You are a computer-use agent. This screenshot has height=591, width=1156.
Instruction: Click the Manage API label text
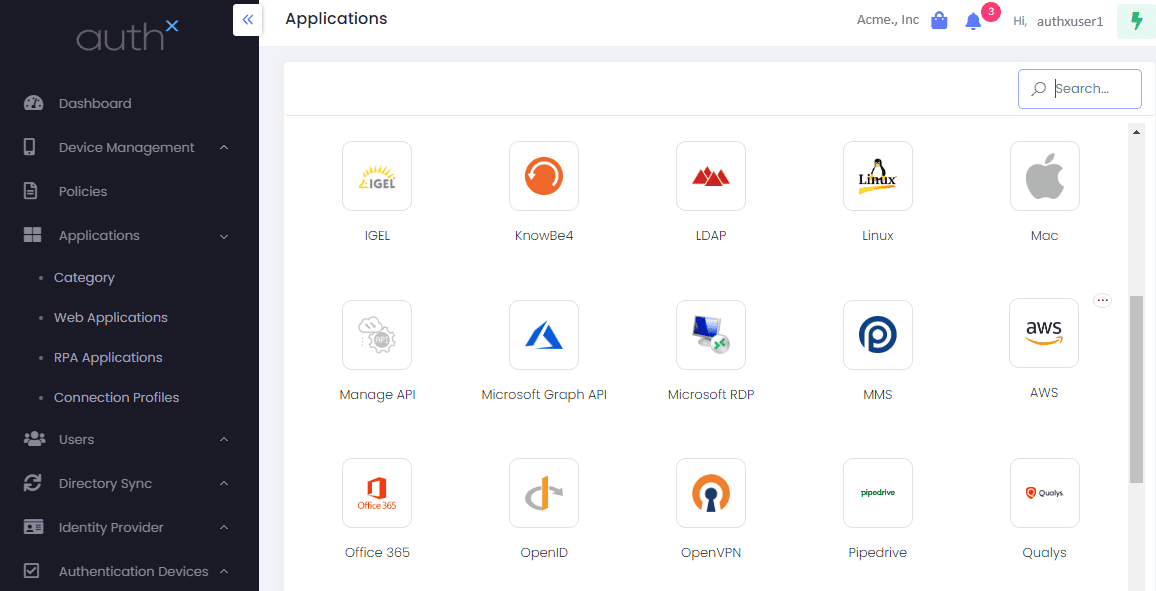click(377, 394)
